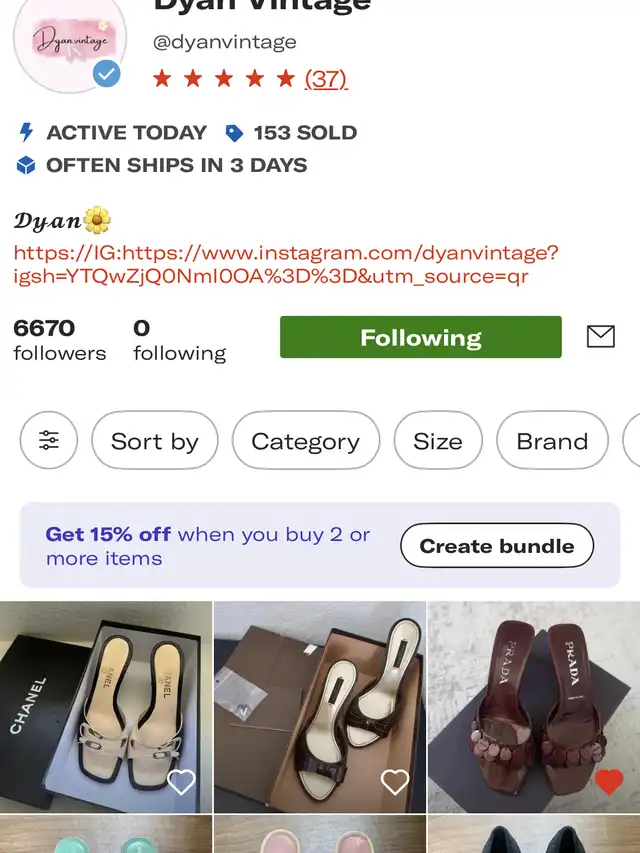View the 6670 followers list
Screen dimensions: 640x853
pyautogui.click(x=59, y=340)
